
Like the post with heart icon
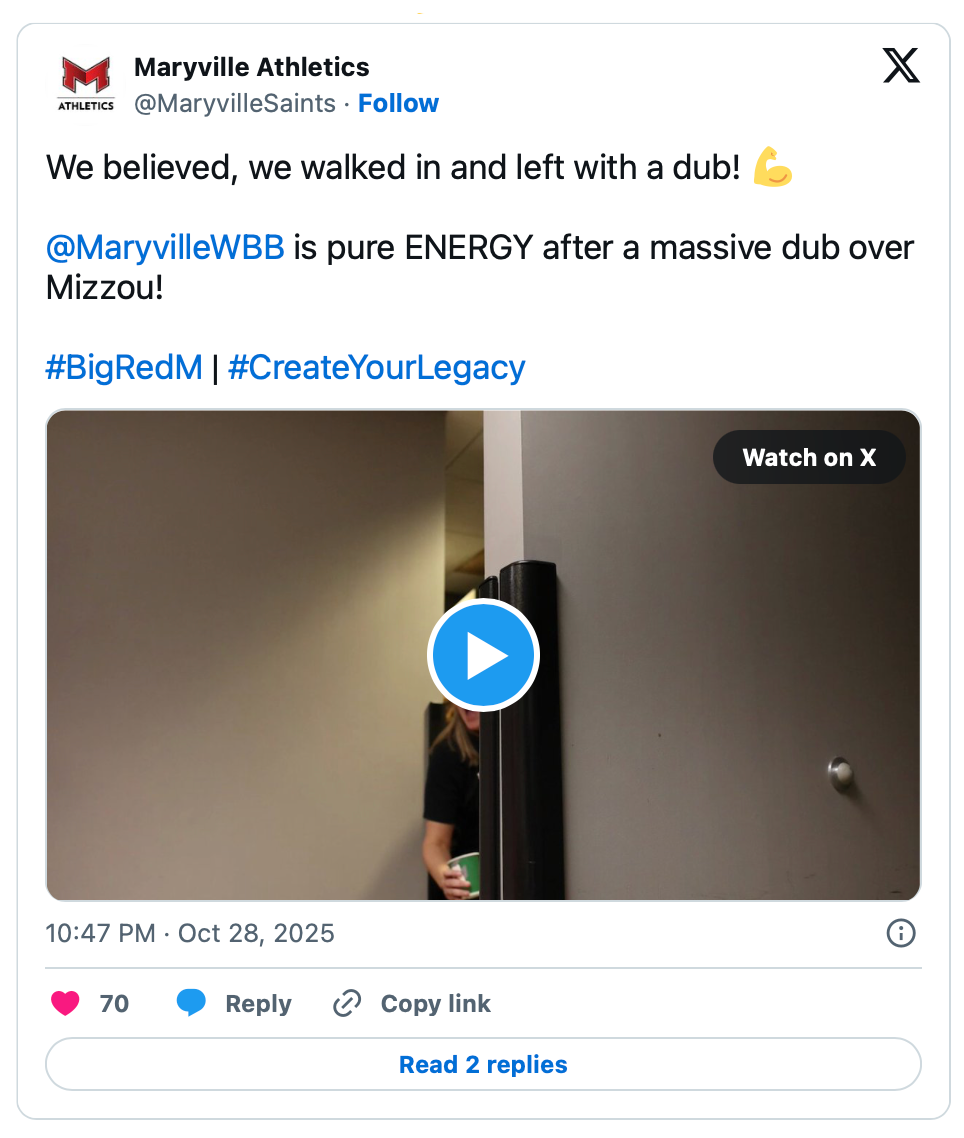(65, 1003)
